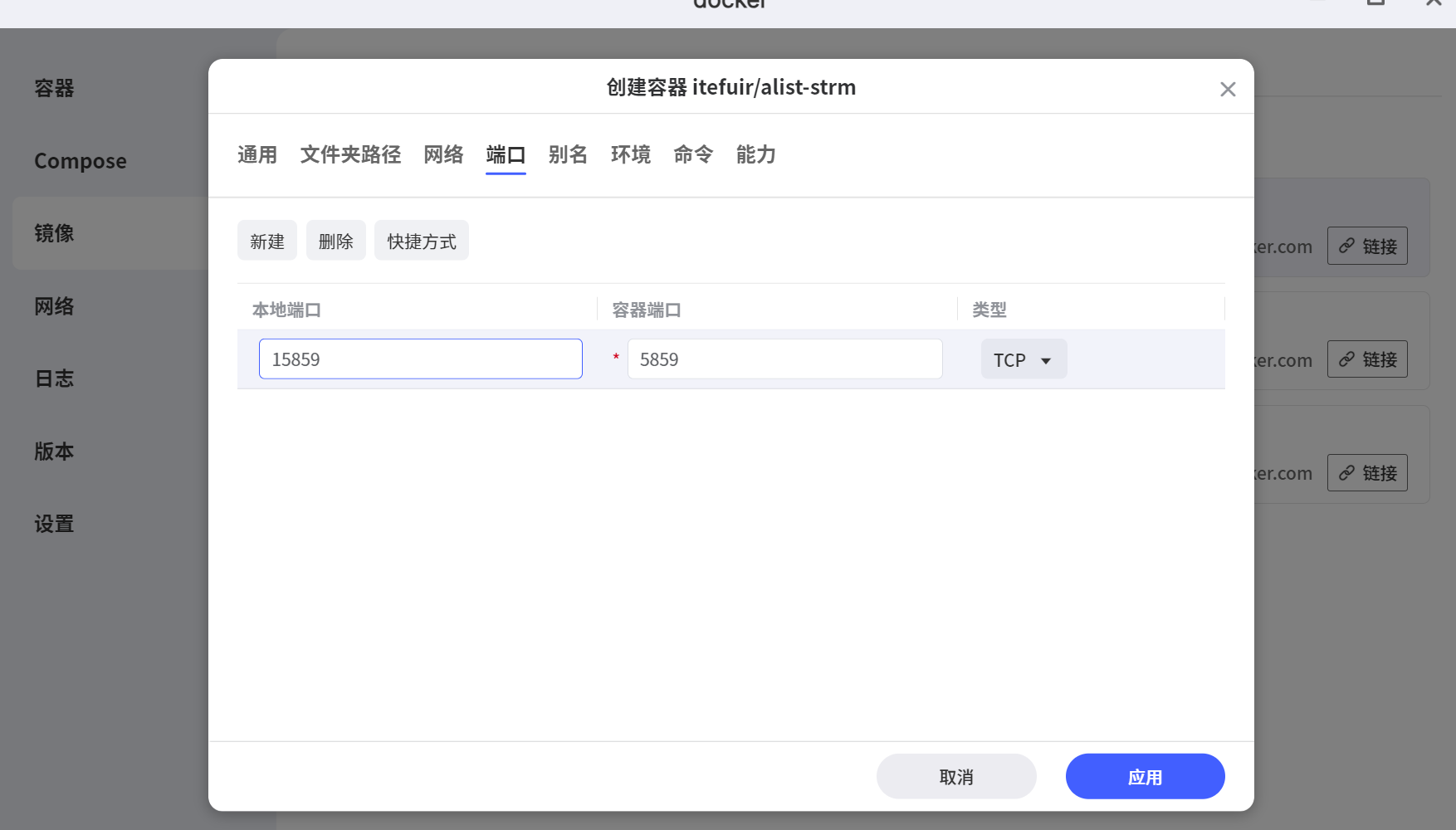
Task: Click the 新建 button to add port
Action: click(x=267, y=242)
